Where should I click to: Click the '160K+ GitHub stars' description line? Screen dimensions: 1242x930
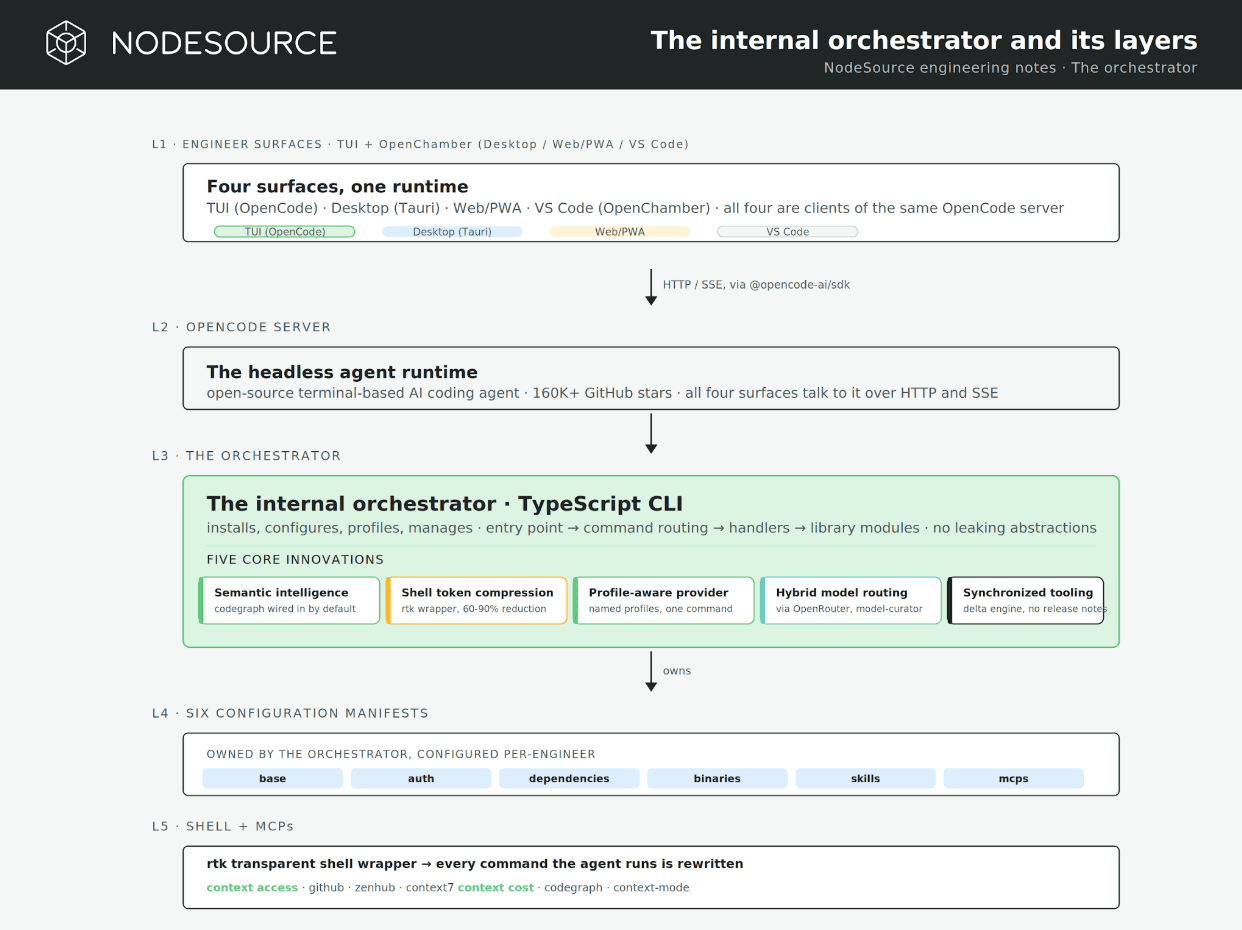(602, 393)
